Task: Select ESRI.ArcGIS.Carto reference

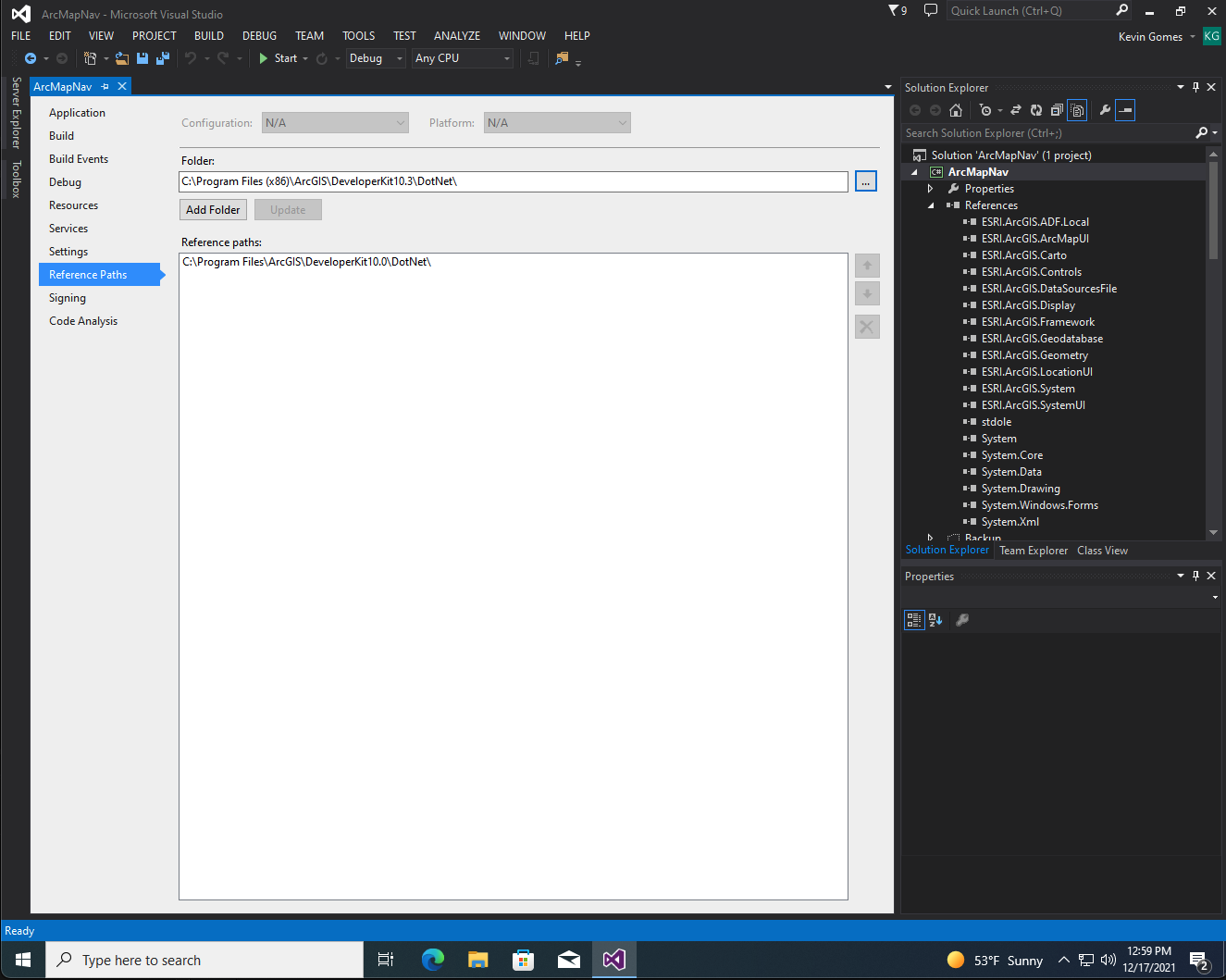Action: click(x=1023, y=255)
